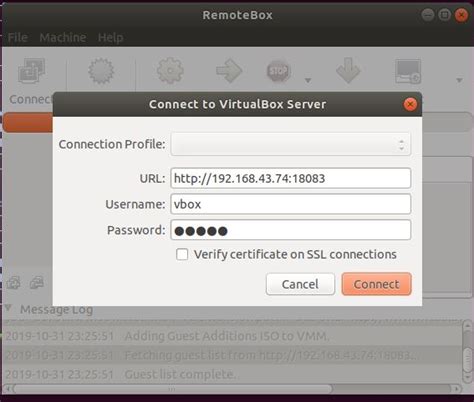
Task: Click the first small icon above Message Log
Action: (x=13, y=283)
